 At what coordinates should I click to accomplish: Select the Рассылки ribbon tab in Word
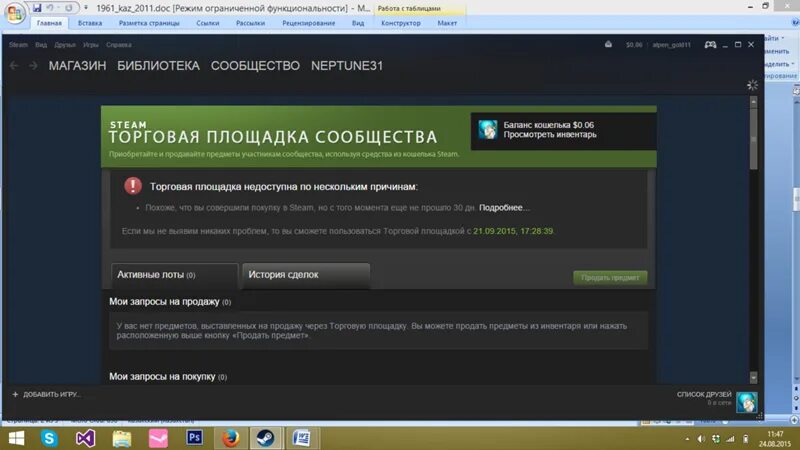(x=251, y=23)
